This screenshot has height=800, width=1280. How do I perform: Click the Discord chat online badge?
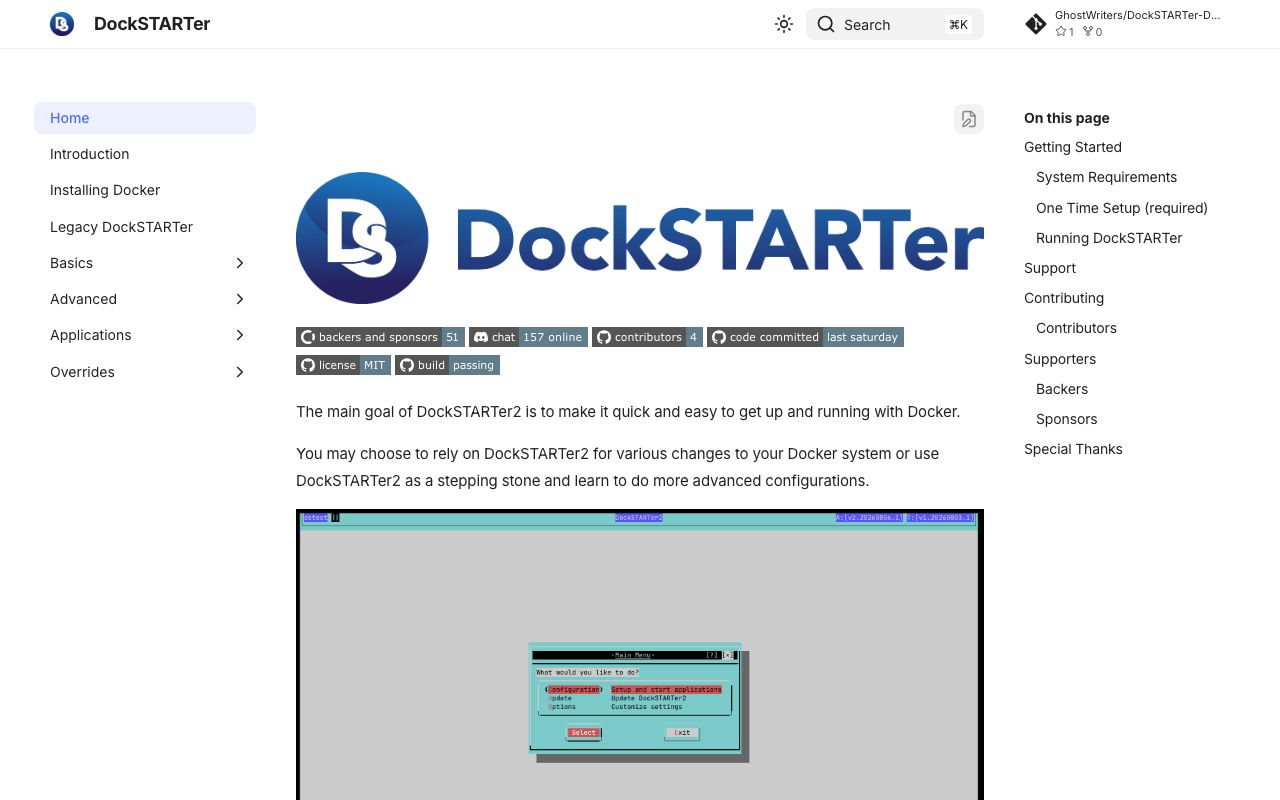pos(528,337)
